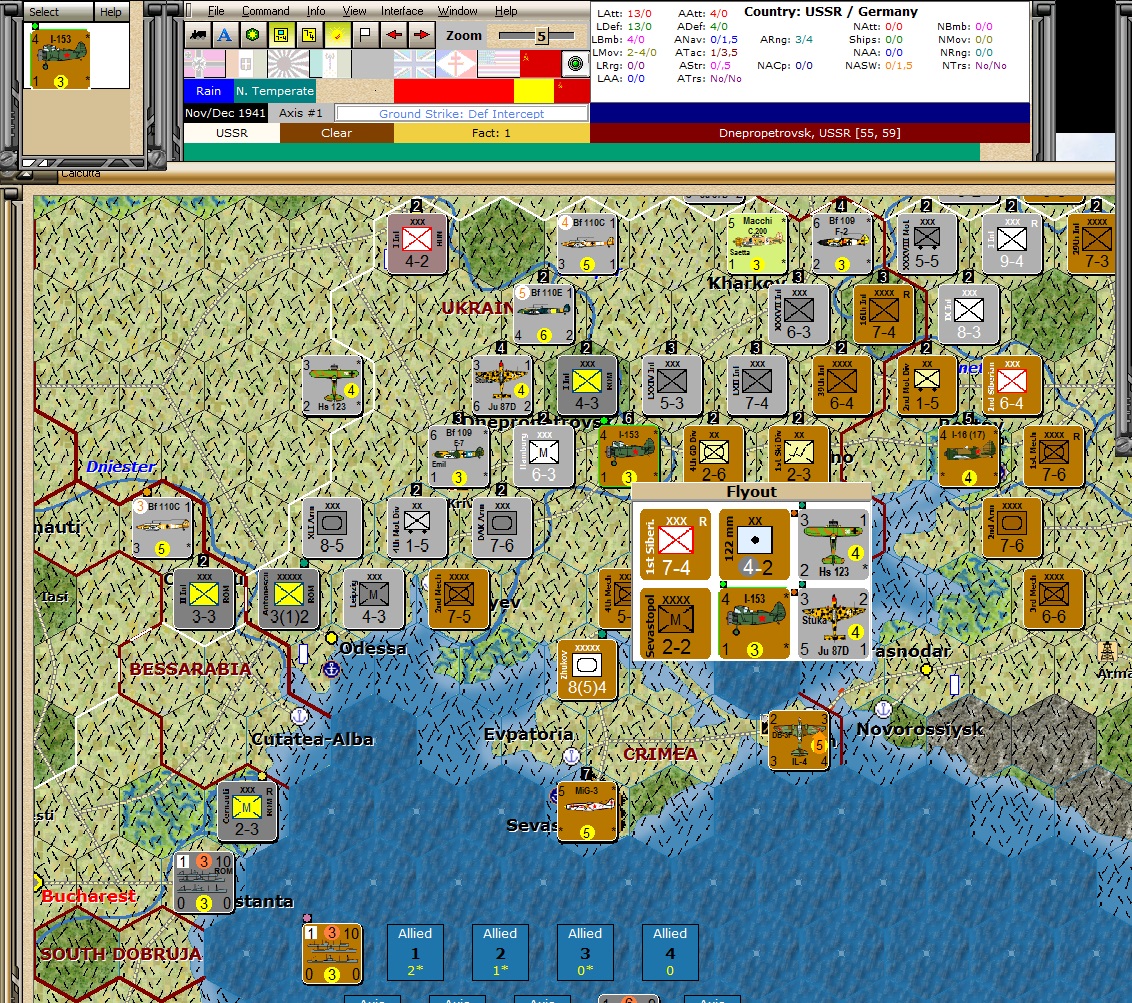
Task: Select the Hamburg 6-3 mechanized counter
Action: coord(544,456)
